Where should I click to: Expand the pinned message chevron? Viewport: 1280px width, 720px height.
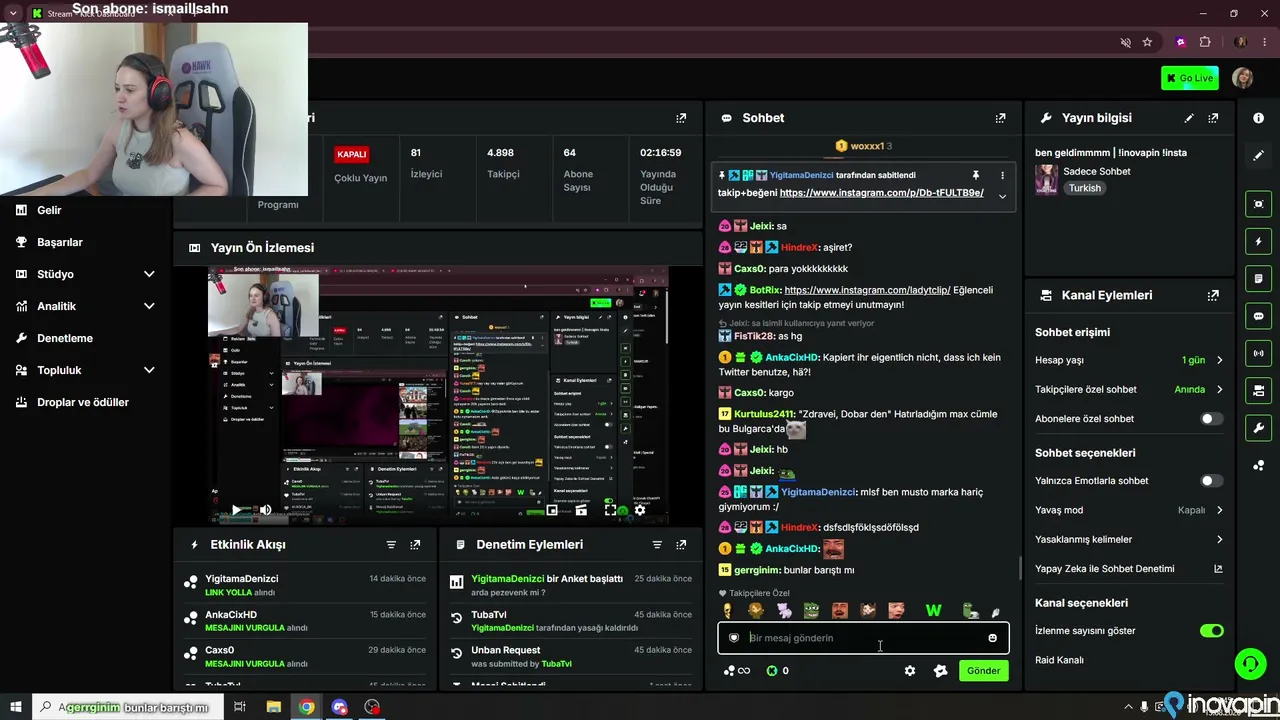point(1002,196)
